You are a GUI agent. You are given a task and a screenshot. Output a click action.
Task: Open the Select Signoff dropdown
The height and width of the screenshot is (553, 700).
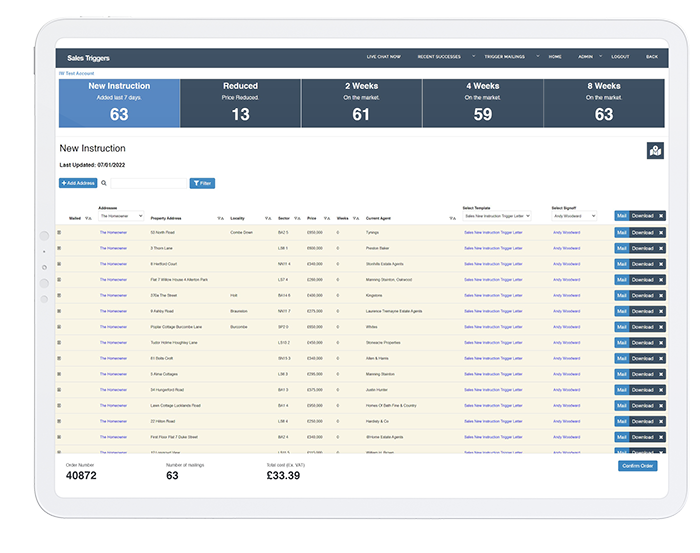(573, 215)
